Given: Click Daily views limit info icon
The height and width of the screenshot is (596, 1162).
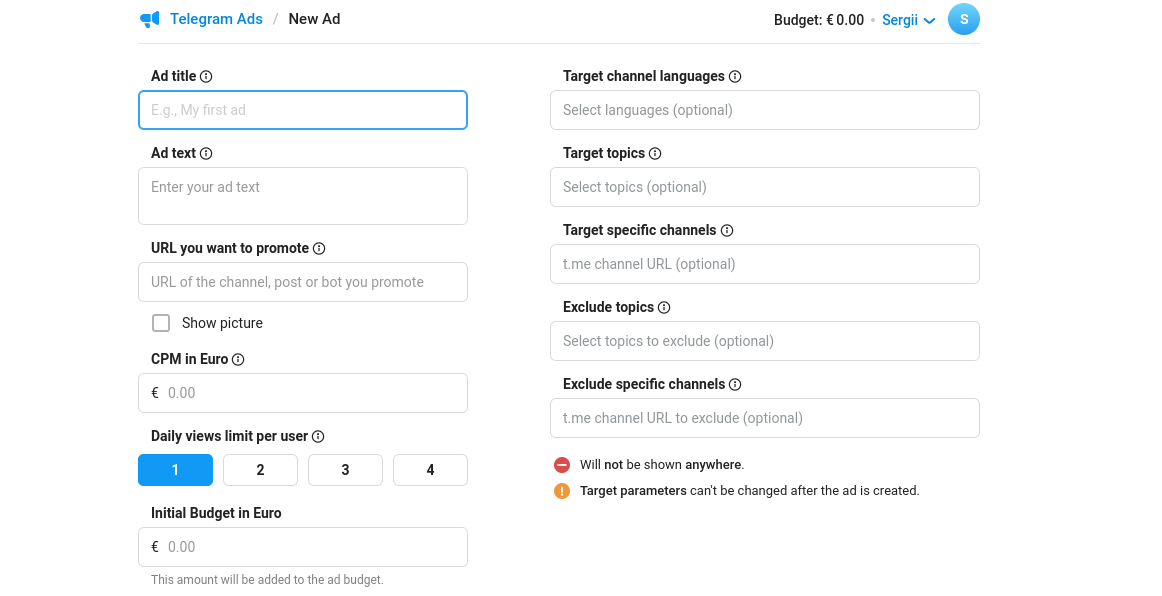Looking at the screenshot, I should coord(318,437).
